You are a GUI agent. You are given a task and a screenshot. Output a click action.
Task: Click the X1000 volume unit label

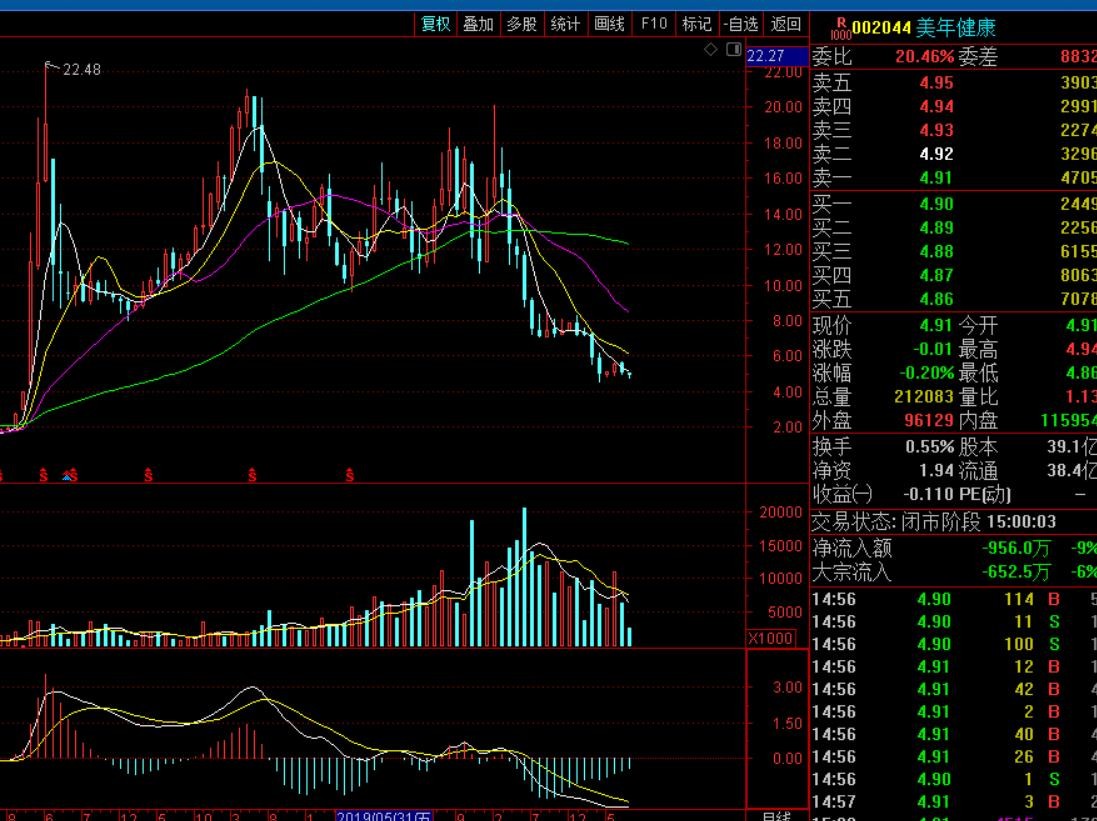point(771,638)
